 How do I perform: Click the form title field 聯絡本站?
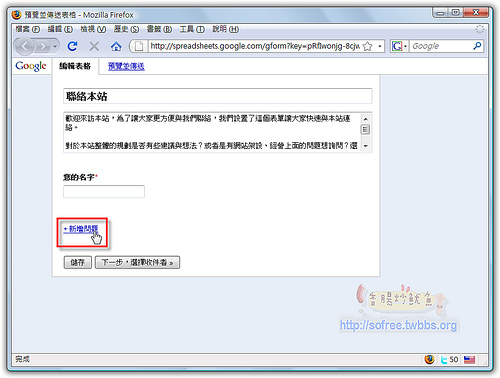(217, 96)
